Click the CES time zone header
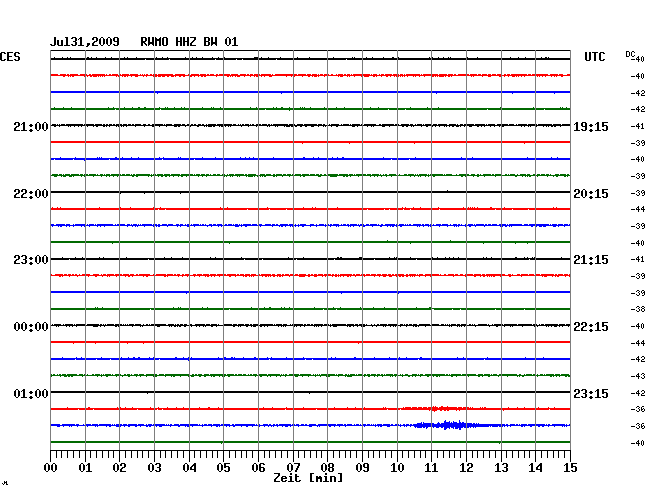The image size is (650, 494). pyautogui.click(x=10, y=57)
